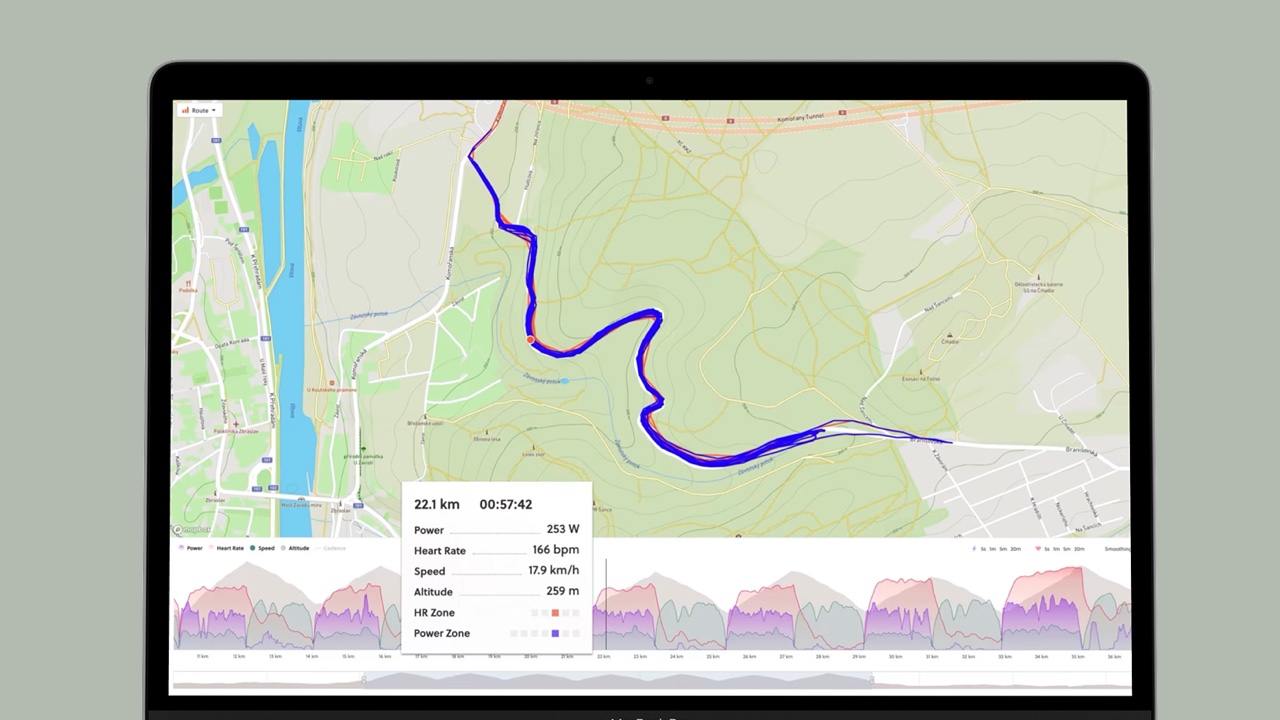Select the heart rate 20m peak interval

pyautogui.click(x=1079, y=549)
